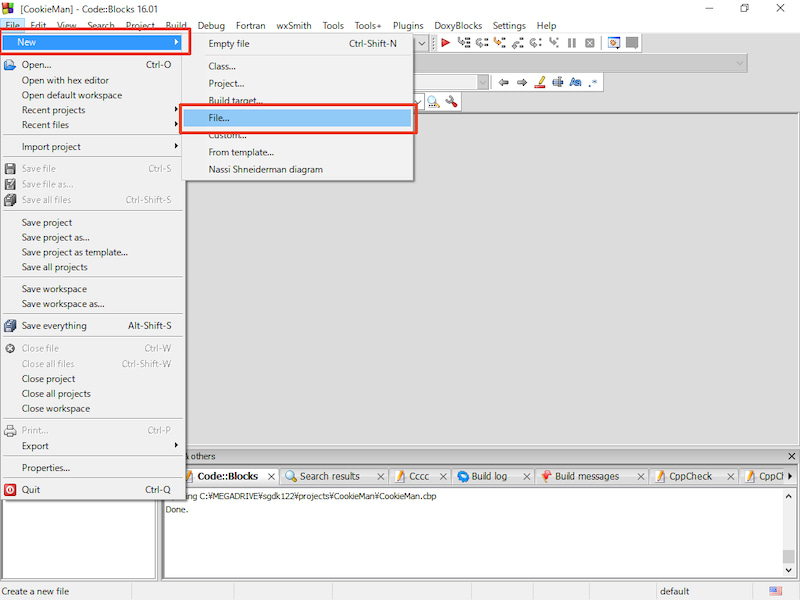This screenshot has height=600, width=800.
Task: Toggle the selected text search icon
Action: [558, 82]
